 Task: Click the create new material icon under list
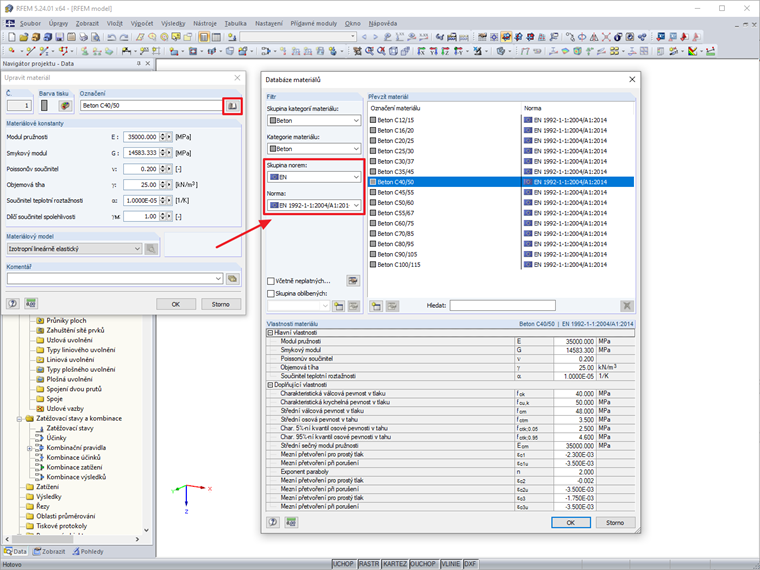click(376, 306)
